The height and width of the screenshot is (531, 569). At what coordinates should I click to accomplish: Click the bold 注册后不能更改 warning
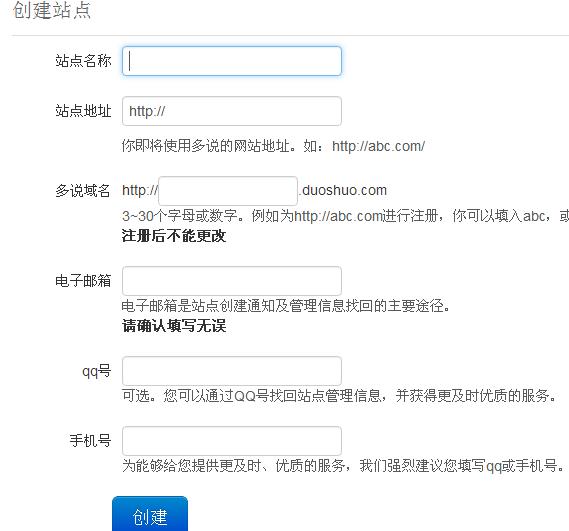174,236
